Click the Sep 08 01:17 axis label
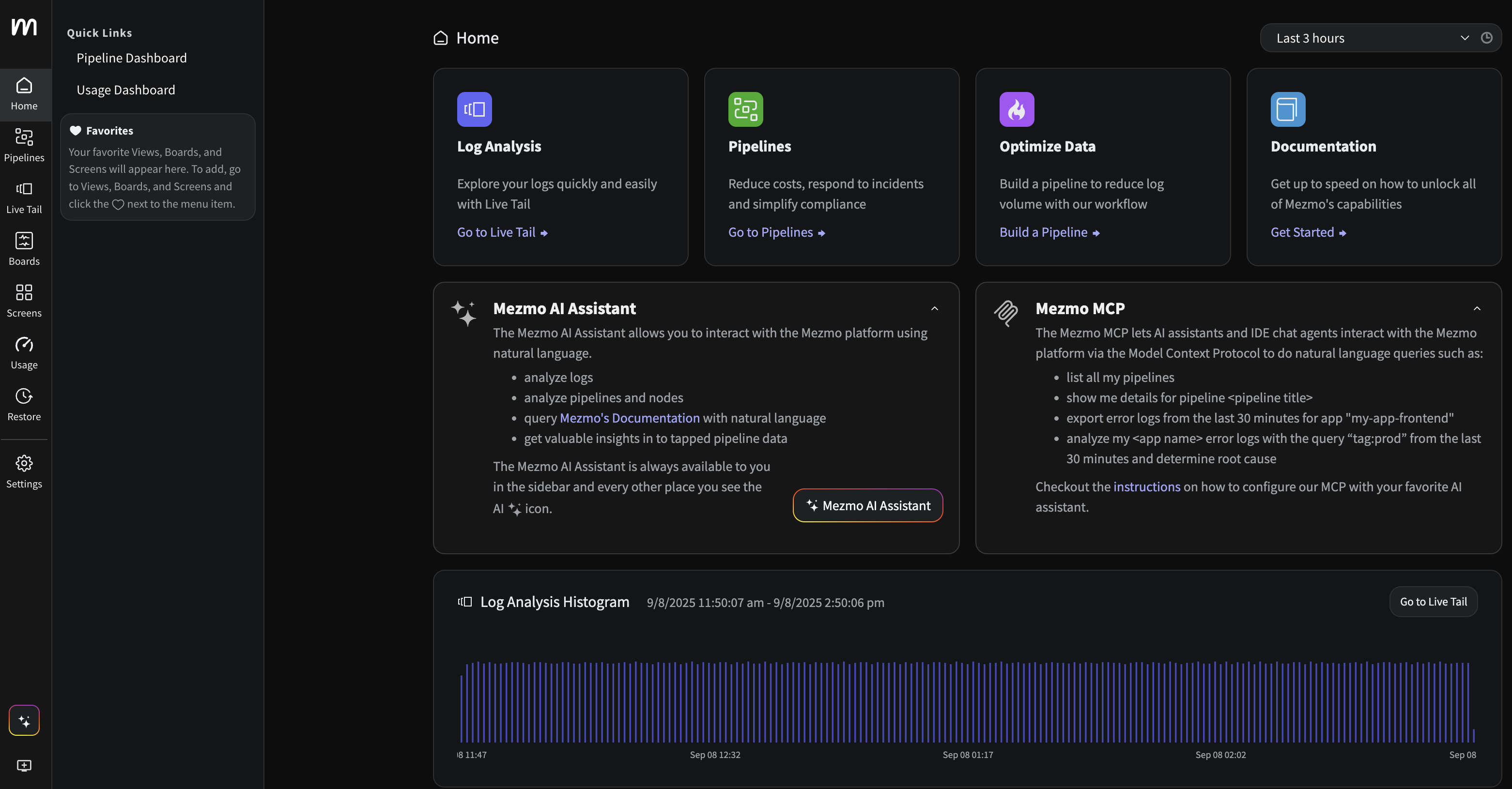 (x=968, y=754)
